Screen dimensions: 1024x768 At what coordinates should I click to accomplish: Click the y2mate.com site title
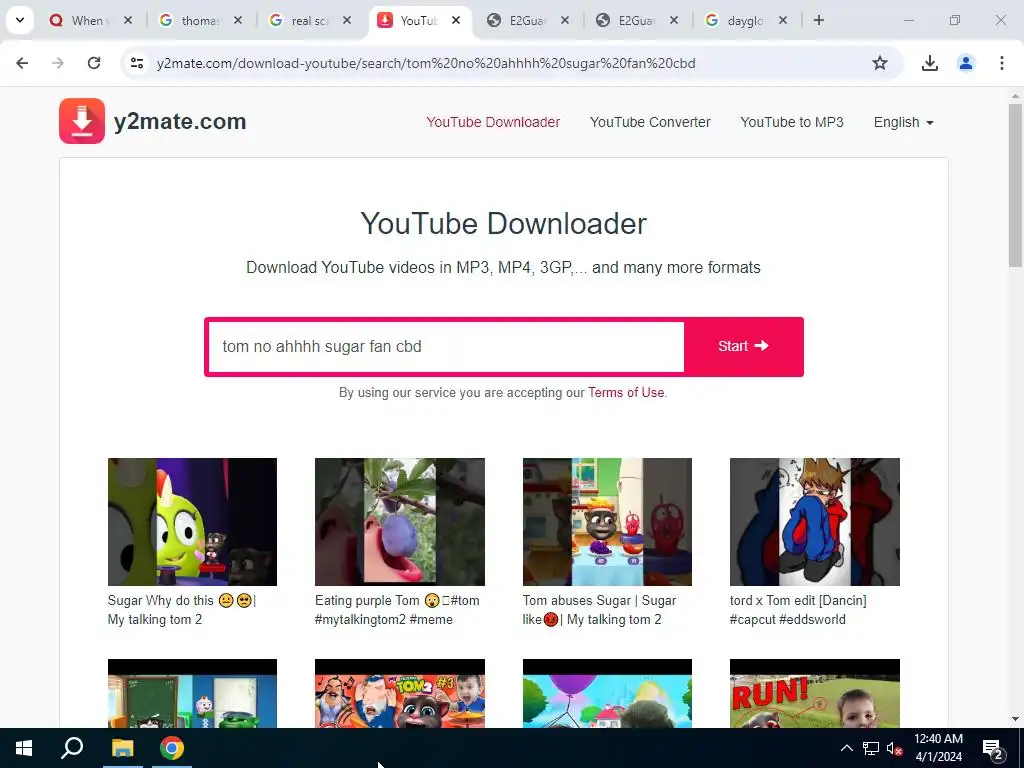tap(180, 121)
